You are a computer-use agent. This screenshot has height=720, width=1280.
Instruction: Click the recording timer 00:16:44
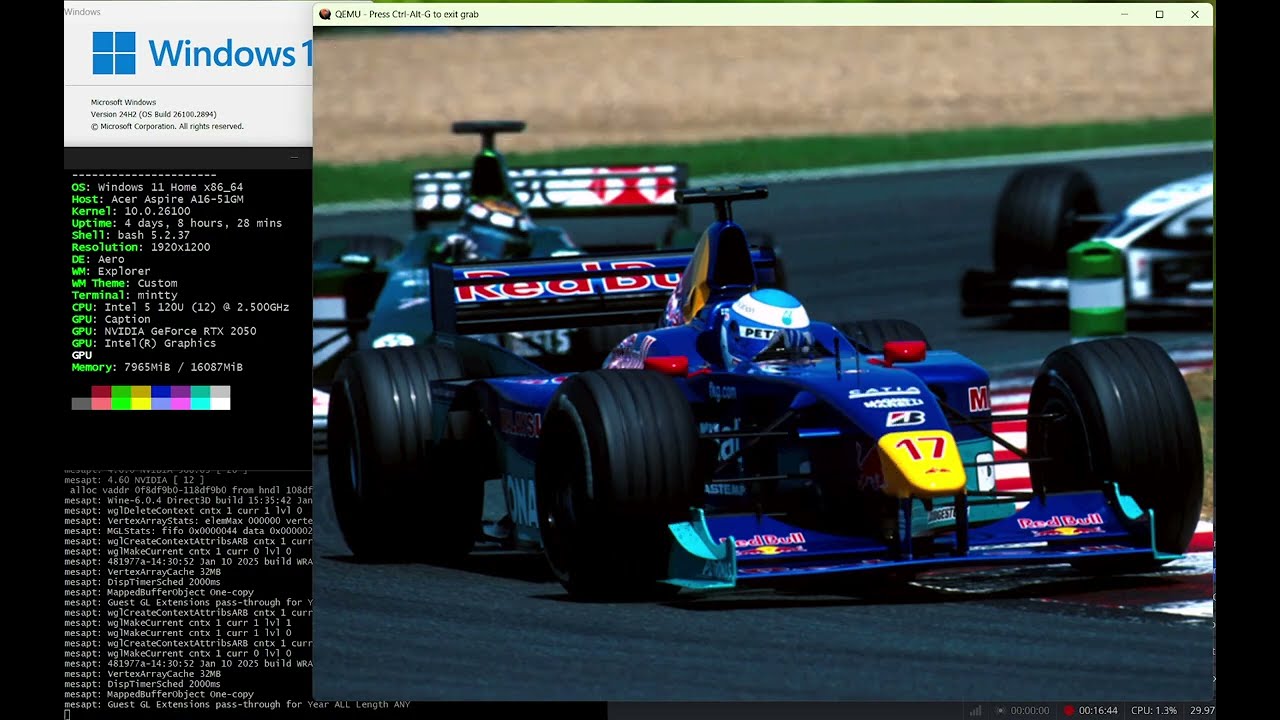[x=1098, y=710]
